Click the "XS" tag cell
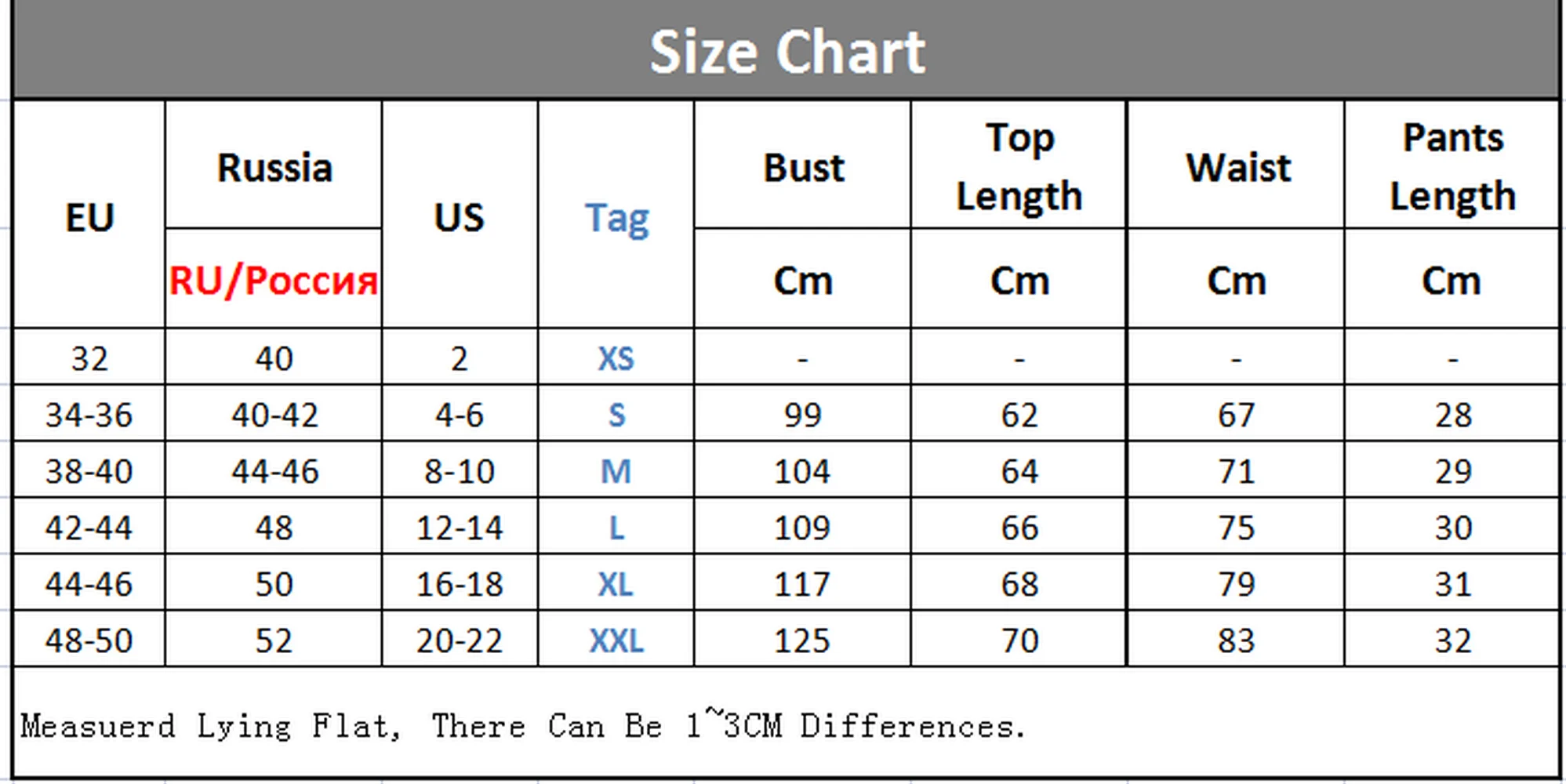1566x784 pixels. pyautogui.click(x=616, y=358)
